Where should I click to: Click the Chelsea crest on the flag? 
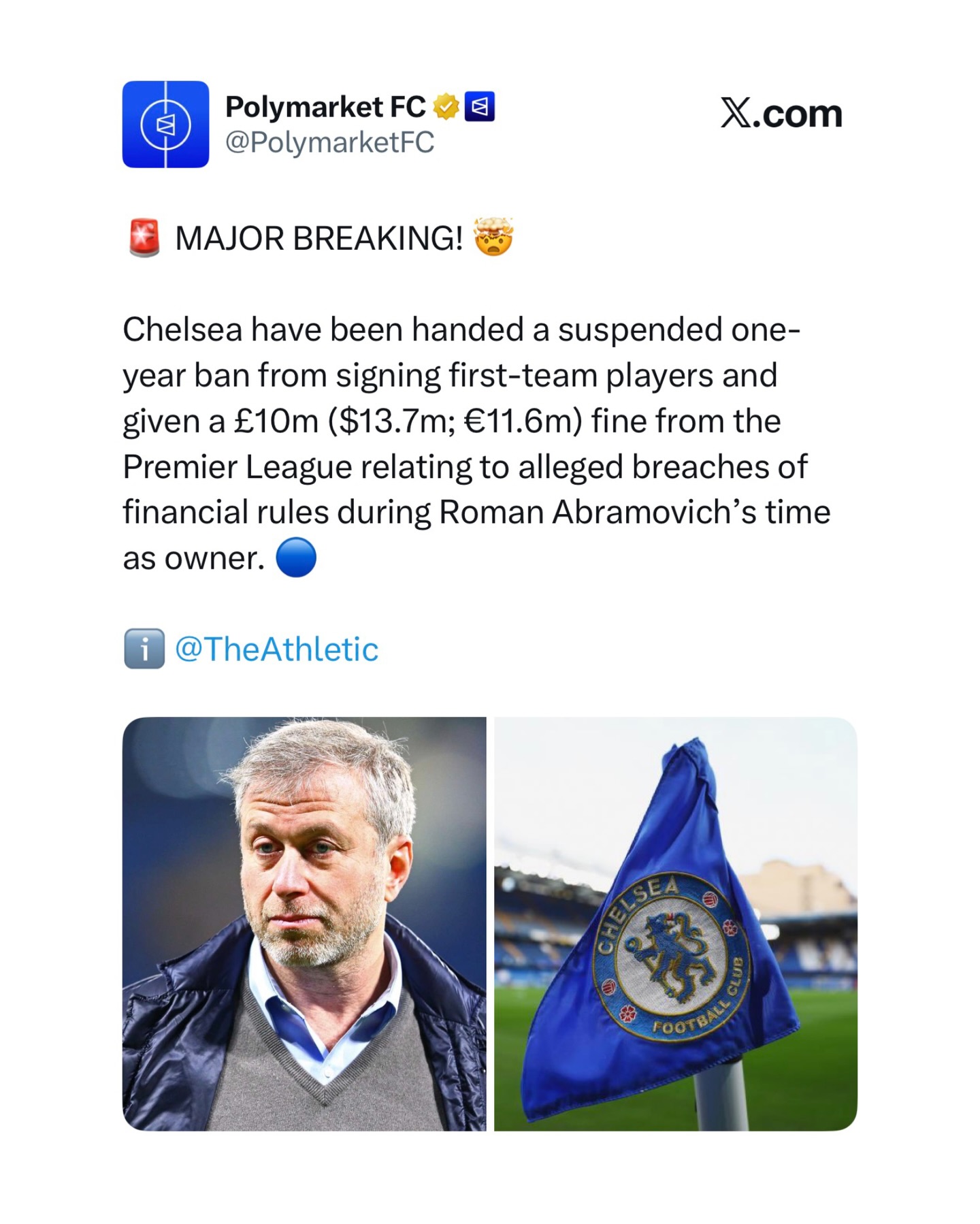(673, 956)
